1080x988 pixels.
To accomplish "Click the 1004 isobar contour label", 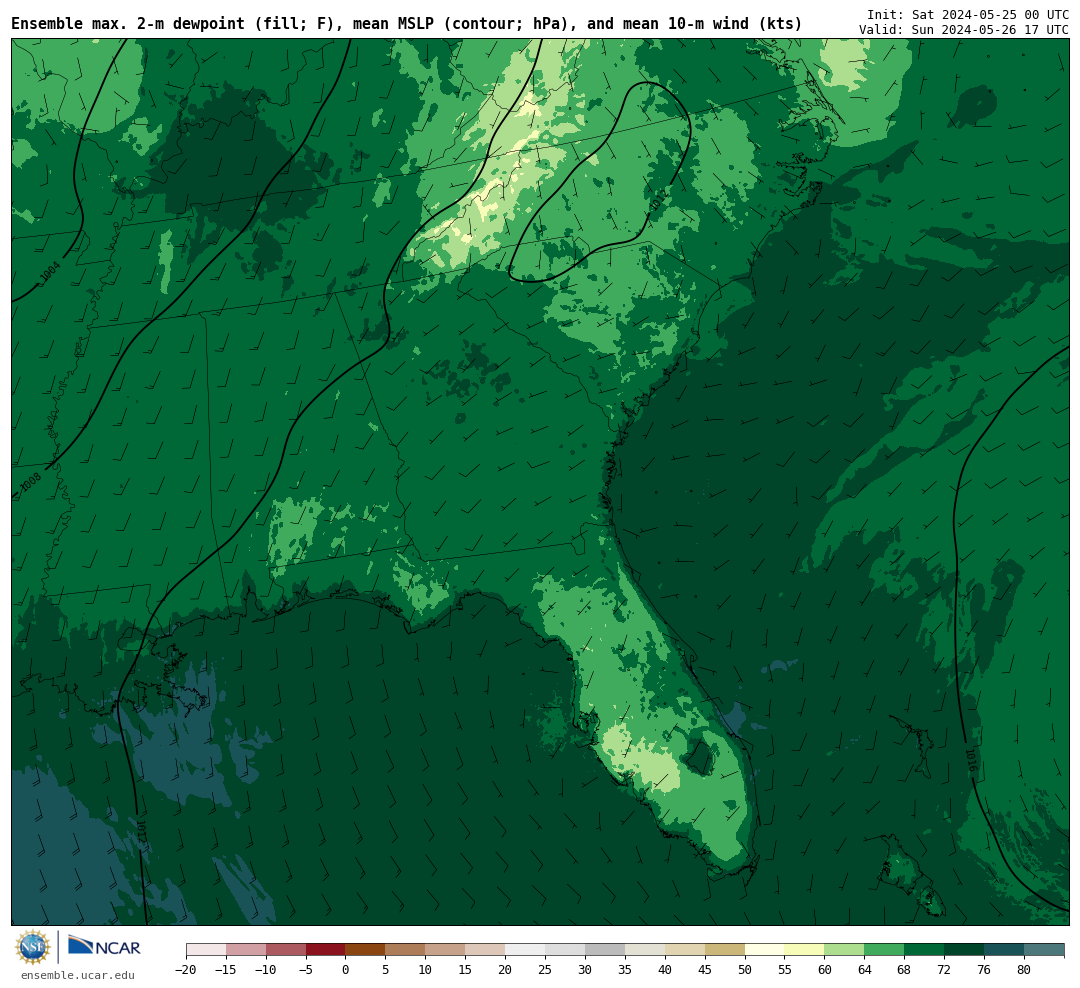I will pos(50,272).
